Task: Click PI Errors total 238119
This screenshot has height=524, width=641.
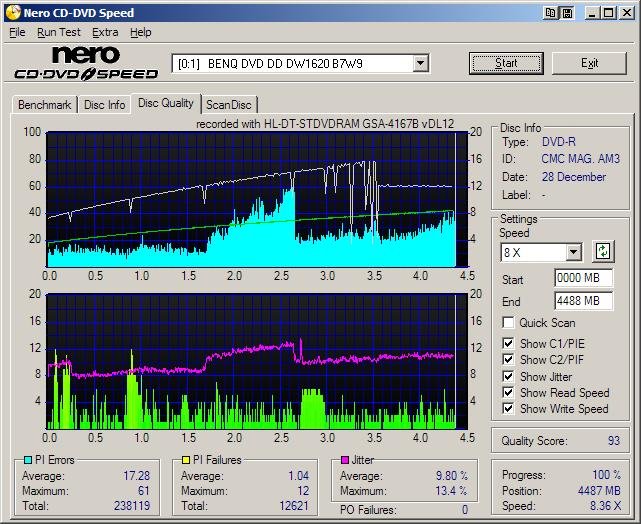Action: [x=132, y=506]
